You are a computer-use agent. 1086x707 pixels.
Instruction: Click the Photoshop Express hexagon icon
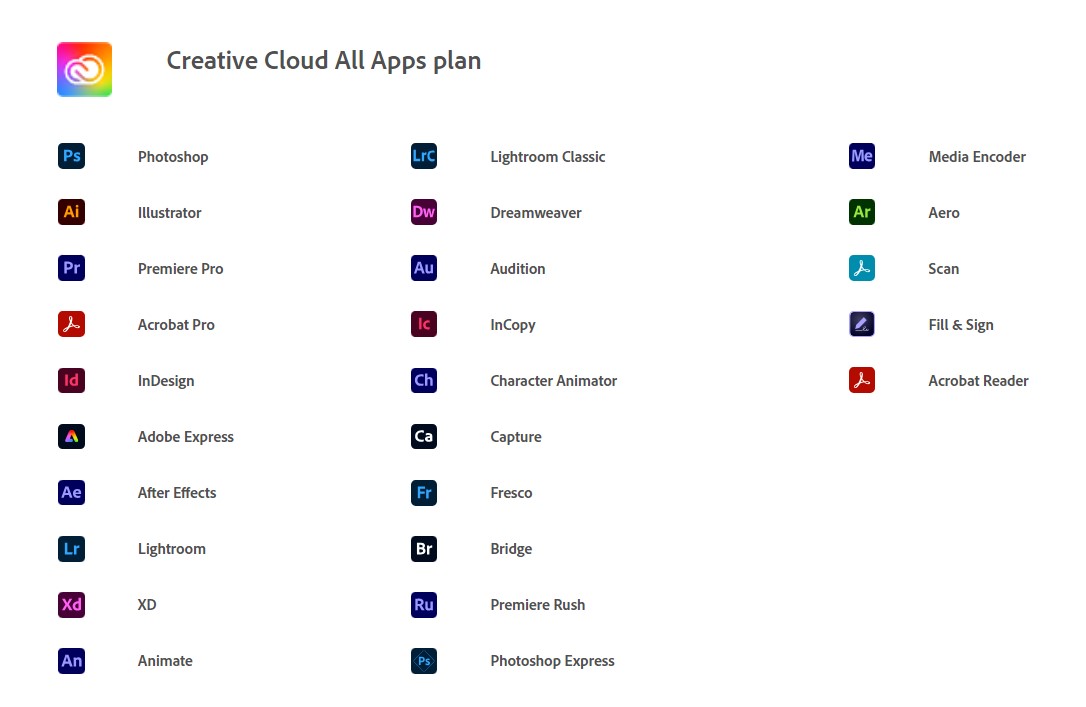point(424,661)
